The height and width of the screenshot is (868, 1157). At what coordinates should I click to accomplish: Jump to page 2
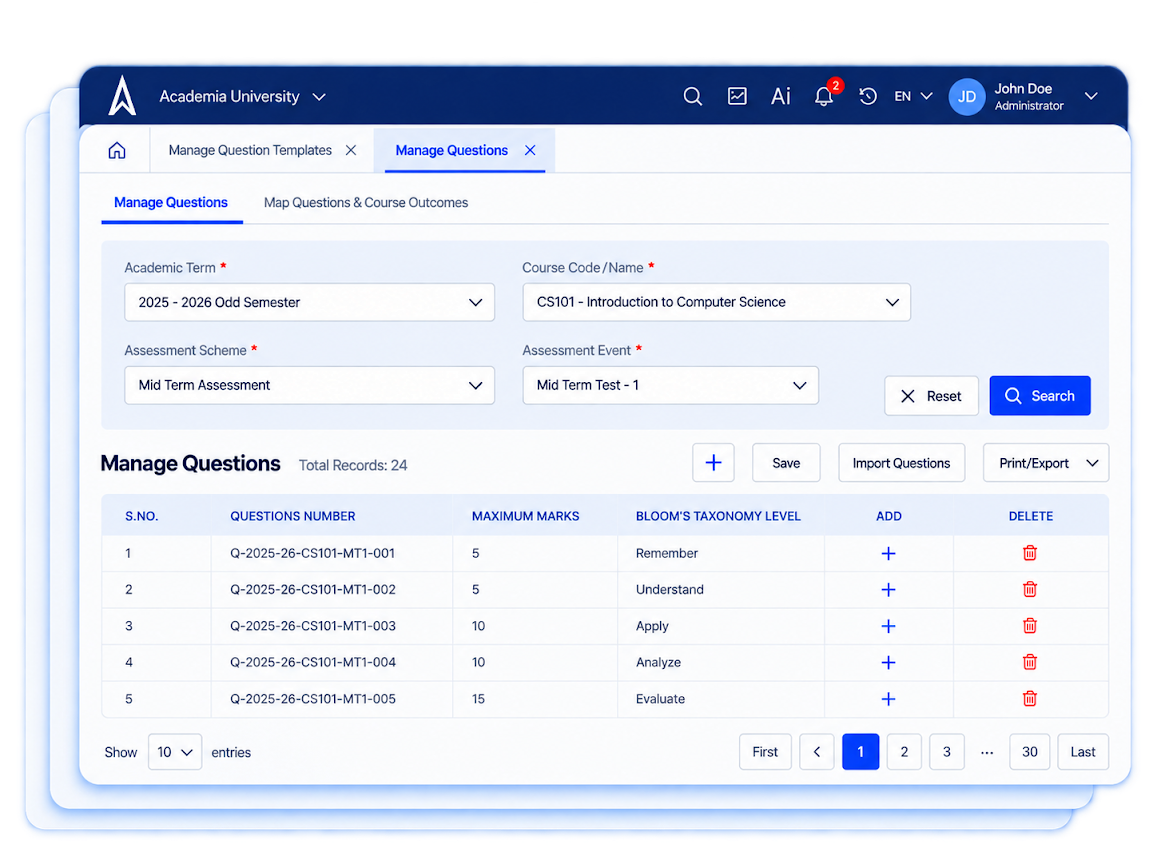[x=904, y=752]
